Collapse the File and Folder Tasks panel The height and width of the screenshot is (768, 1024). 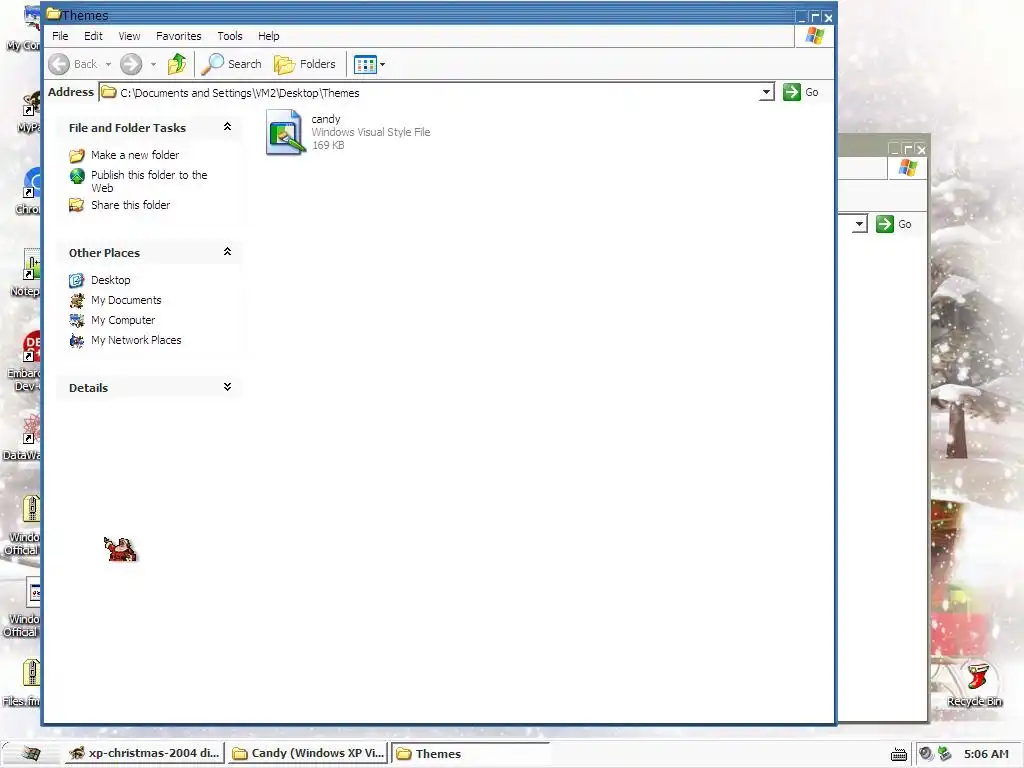[x=227, y=127]
